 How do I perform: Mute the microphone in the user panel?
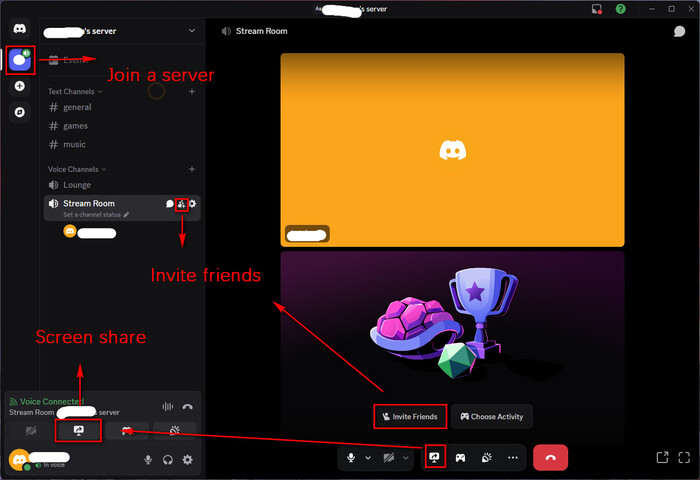pyautogui.click(x=148, y=460)
